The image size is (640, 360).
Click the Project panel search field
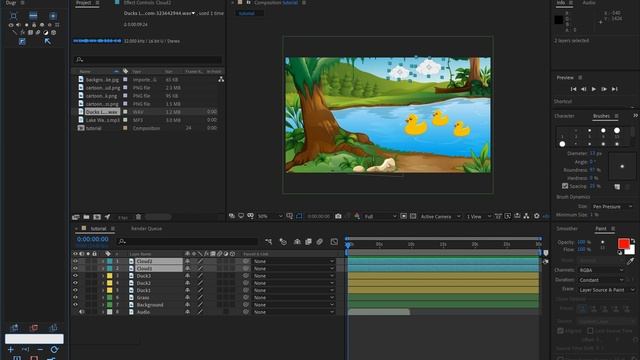148,60
